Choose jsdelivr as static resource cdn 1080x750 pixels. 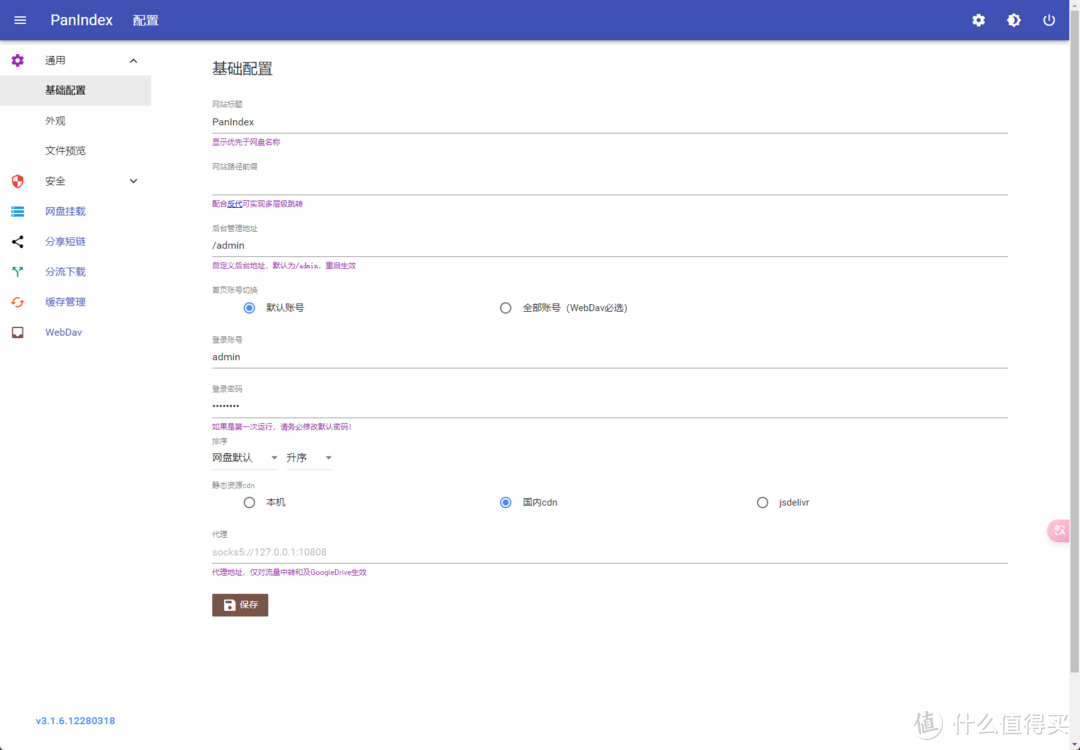click(x=763, y=503)
